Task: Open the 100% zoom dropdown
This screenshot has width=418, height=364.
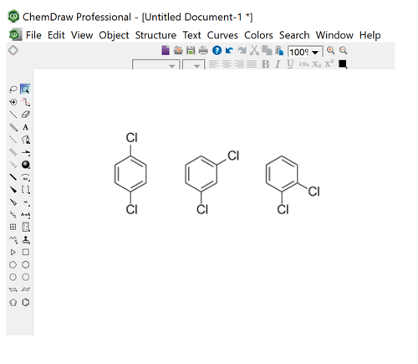Action: point(315,52)
